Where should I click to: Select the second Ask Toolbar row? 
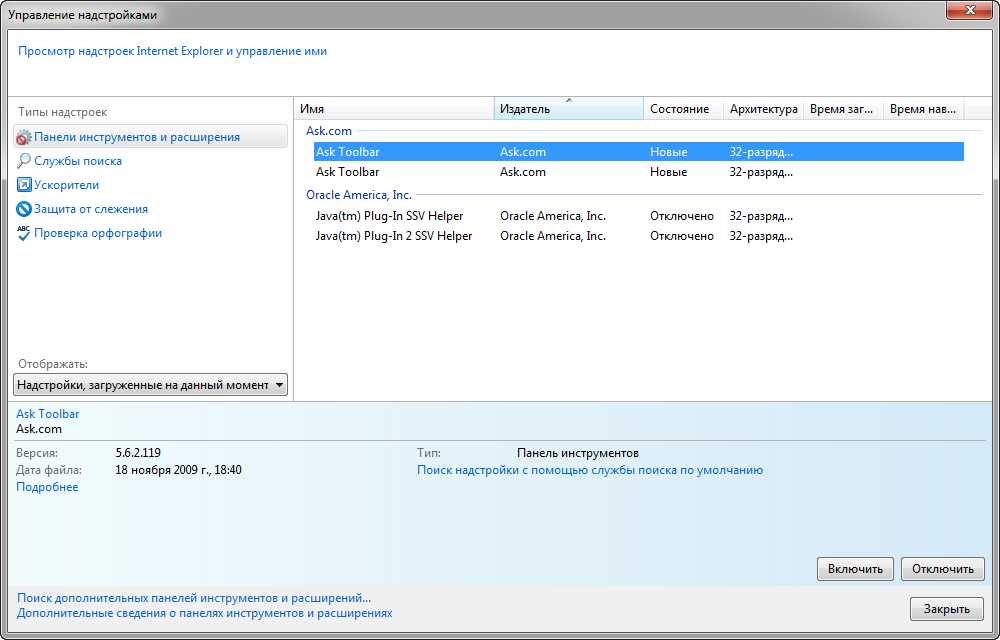tap(348, 172)
